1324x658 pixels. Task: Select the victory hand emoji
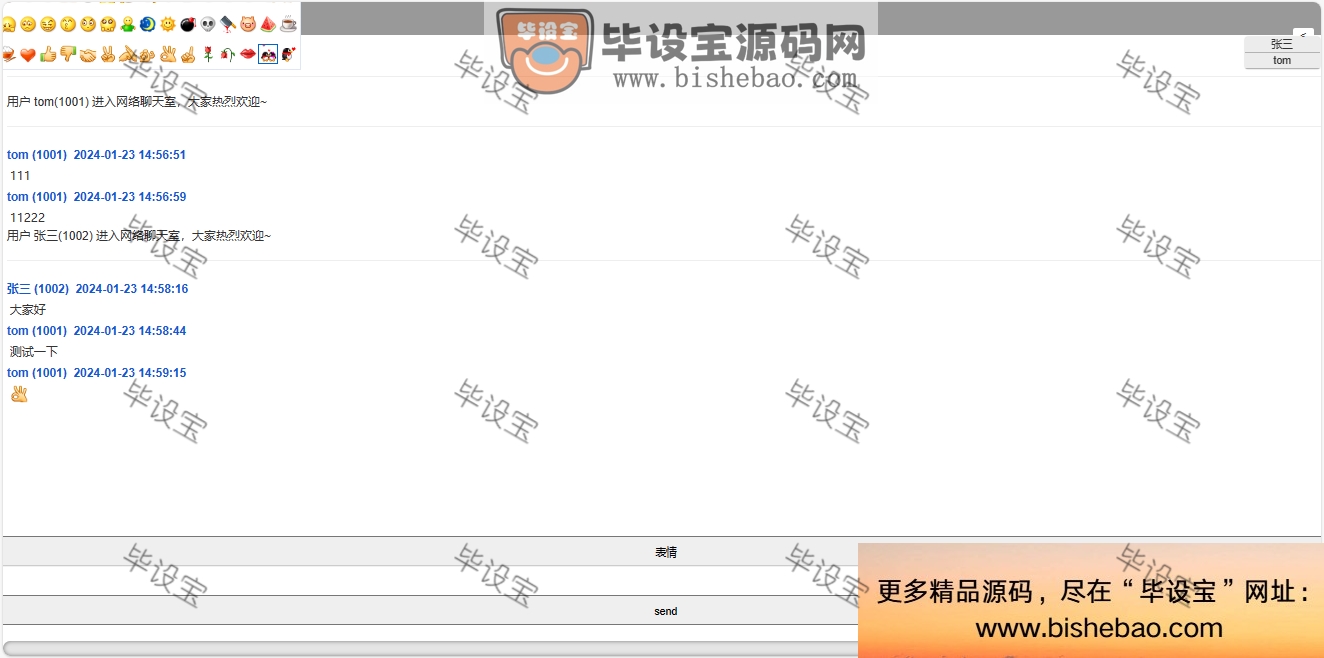click(108, 55)
